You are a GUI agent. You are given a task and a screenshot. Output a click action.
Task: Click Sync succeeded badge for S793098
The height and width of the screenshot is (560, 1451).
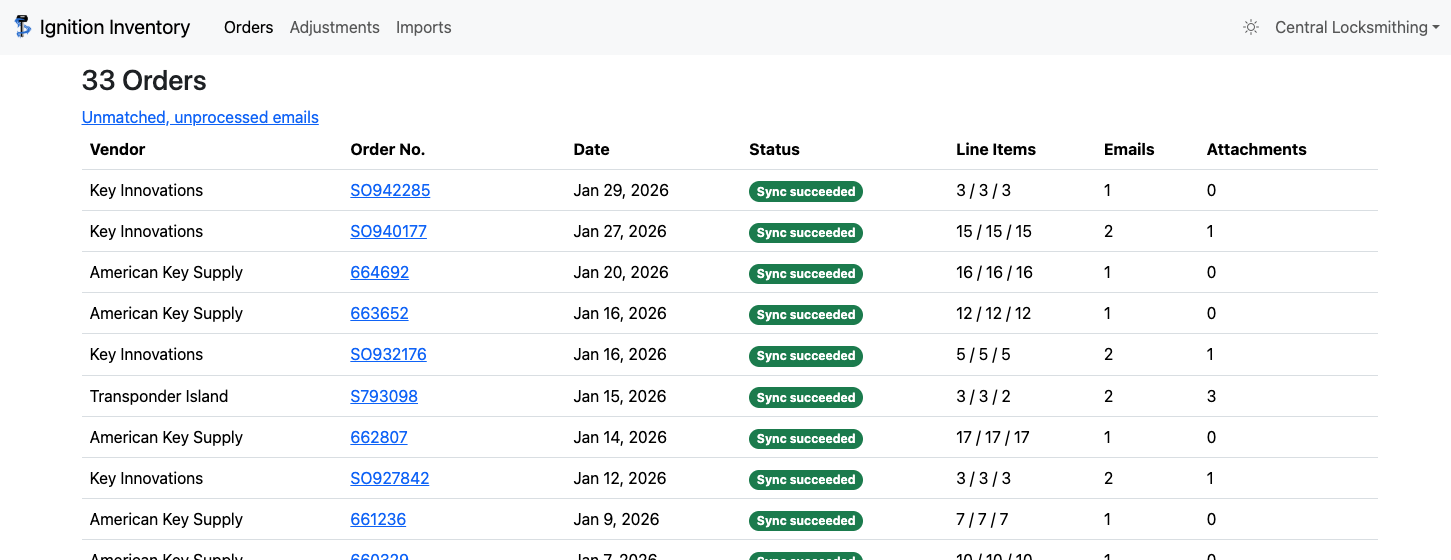805,397
